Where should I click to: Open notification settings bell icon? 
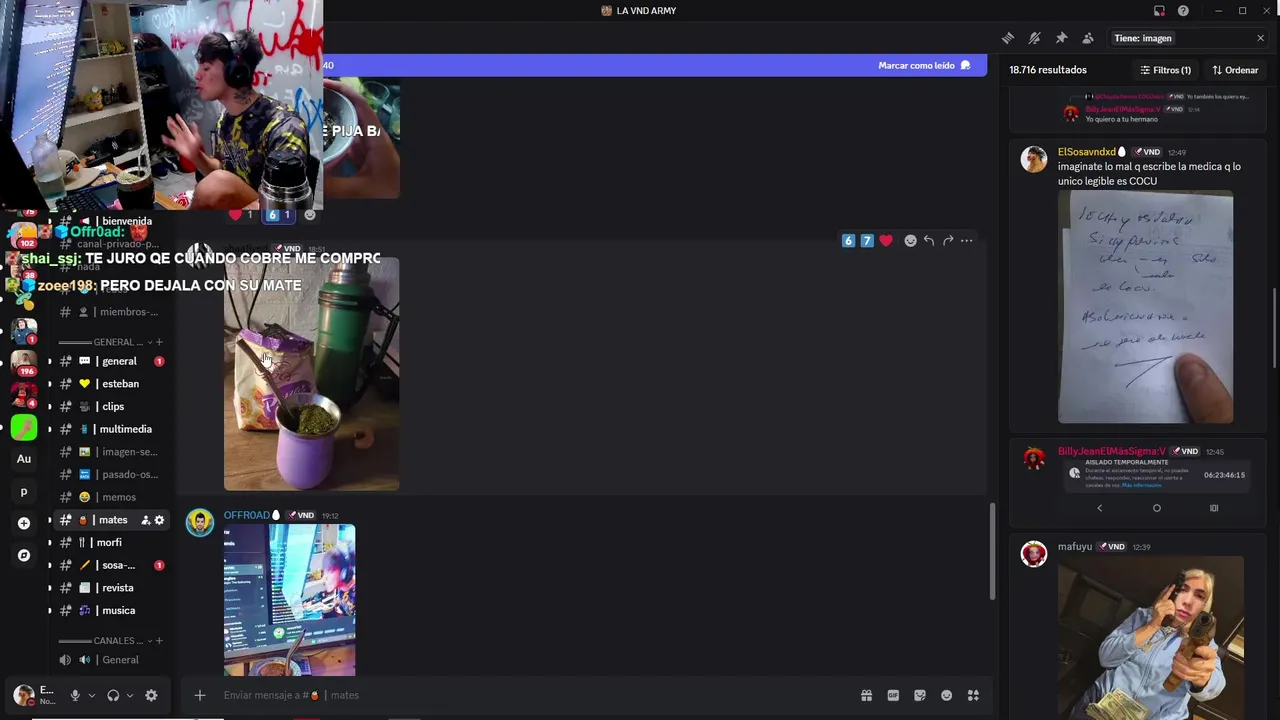1035,38
